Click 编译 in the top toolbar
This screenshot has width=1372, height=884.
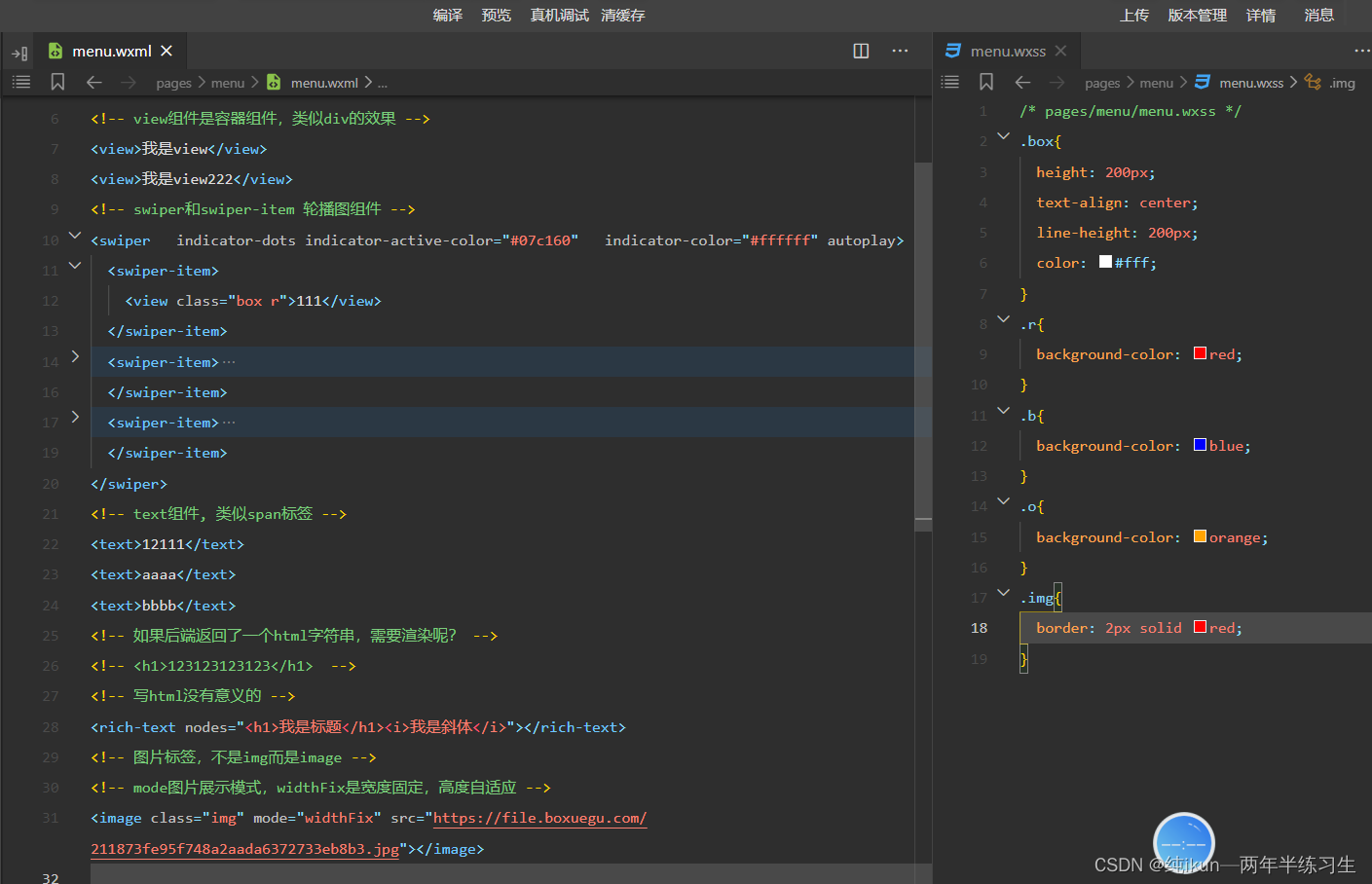point(448,16)
